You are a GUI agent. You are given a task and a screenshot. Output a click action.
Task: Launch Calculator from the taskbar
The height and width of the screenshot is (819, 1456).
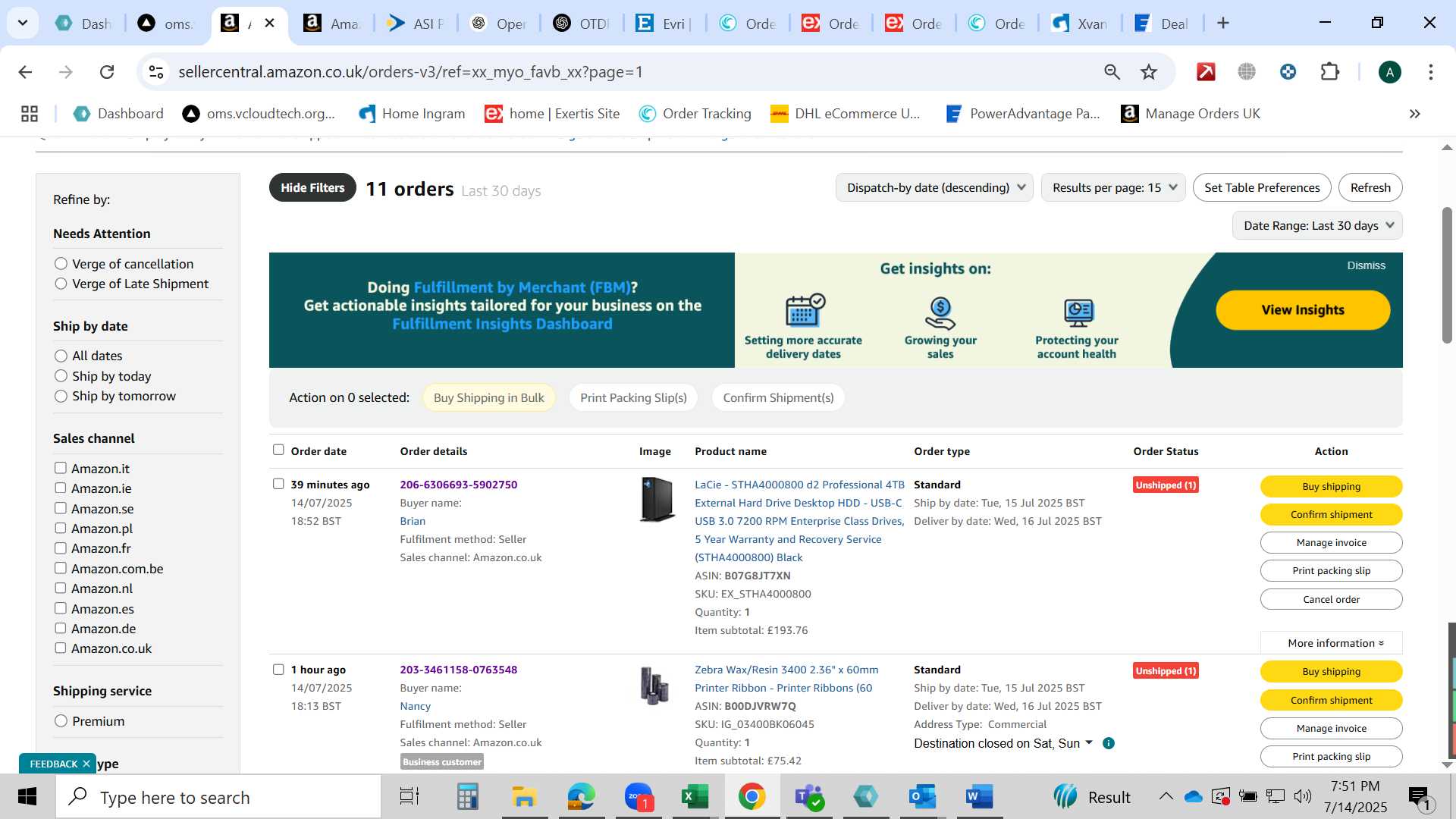(x=467, y=797)
